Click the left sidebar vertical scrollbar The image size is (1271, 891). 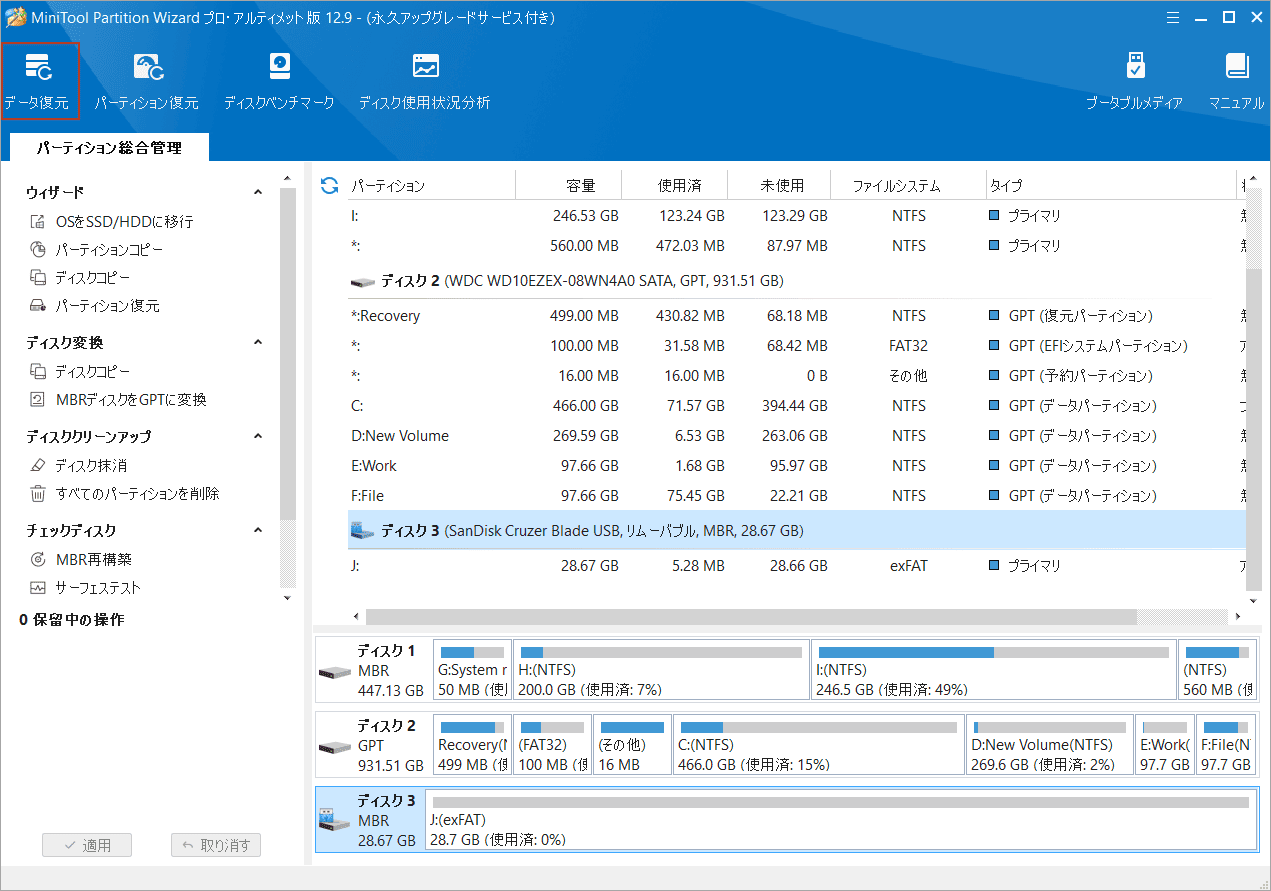pos(288,353)
